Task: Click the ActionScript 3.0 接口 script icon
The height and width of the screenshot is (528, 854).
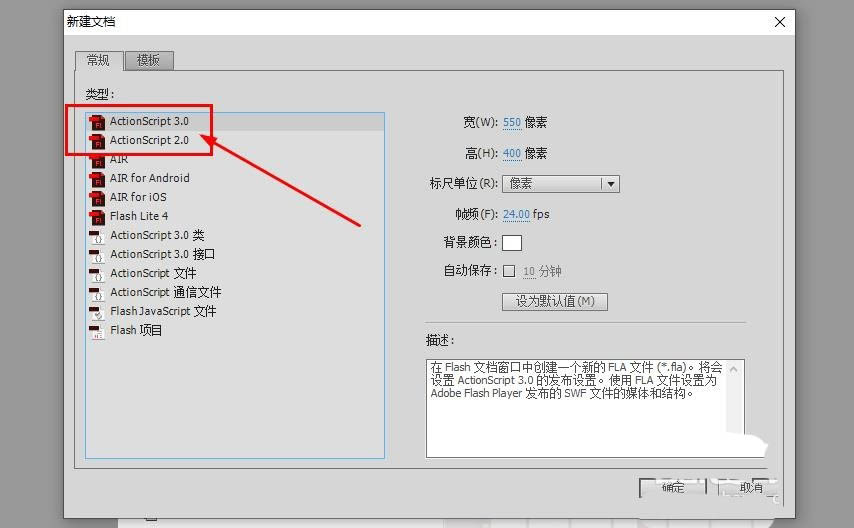Action: point(97,255)
